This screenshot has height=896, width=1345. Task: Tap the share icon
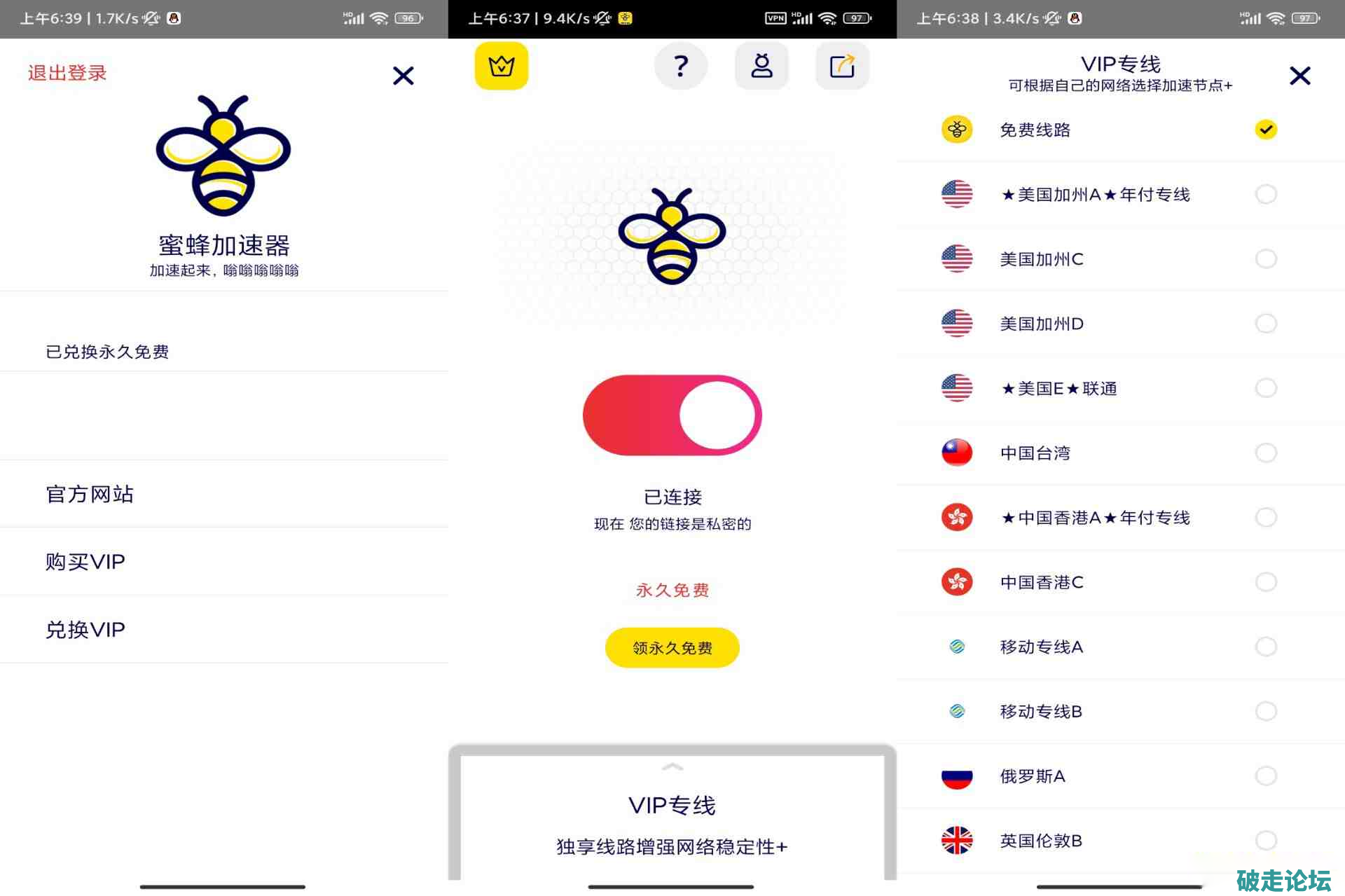(843, 66)
